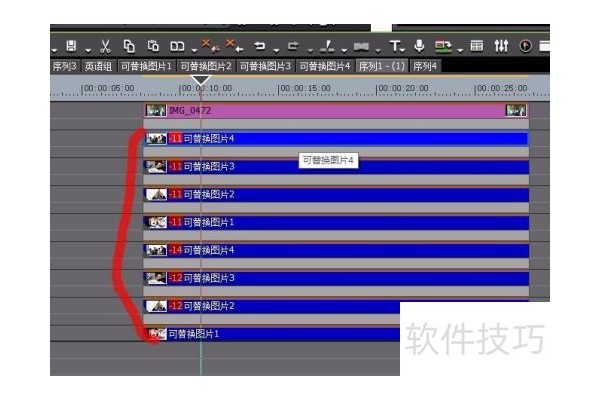This screenshot has width=600, height=400.
Task: Click the end thumbnail of the IMG_0472 clip
Action: pos(516,110)
